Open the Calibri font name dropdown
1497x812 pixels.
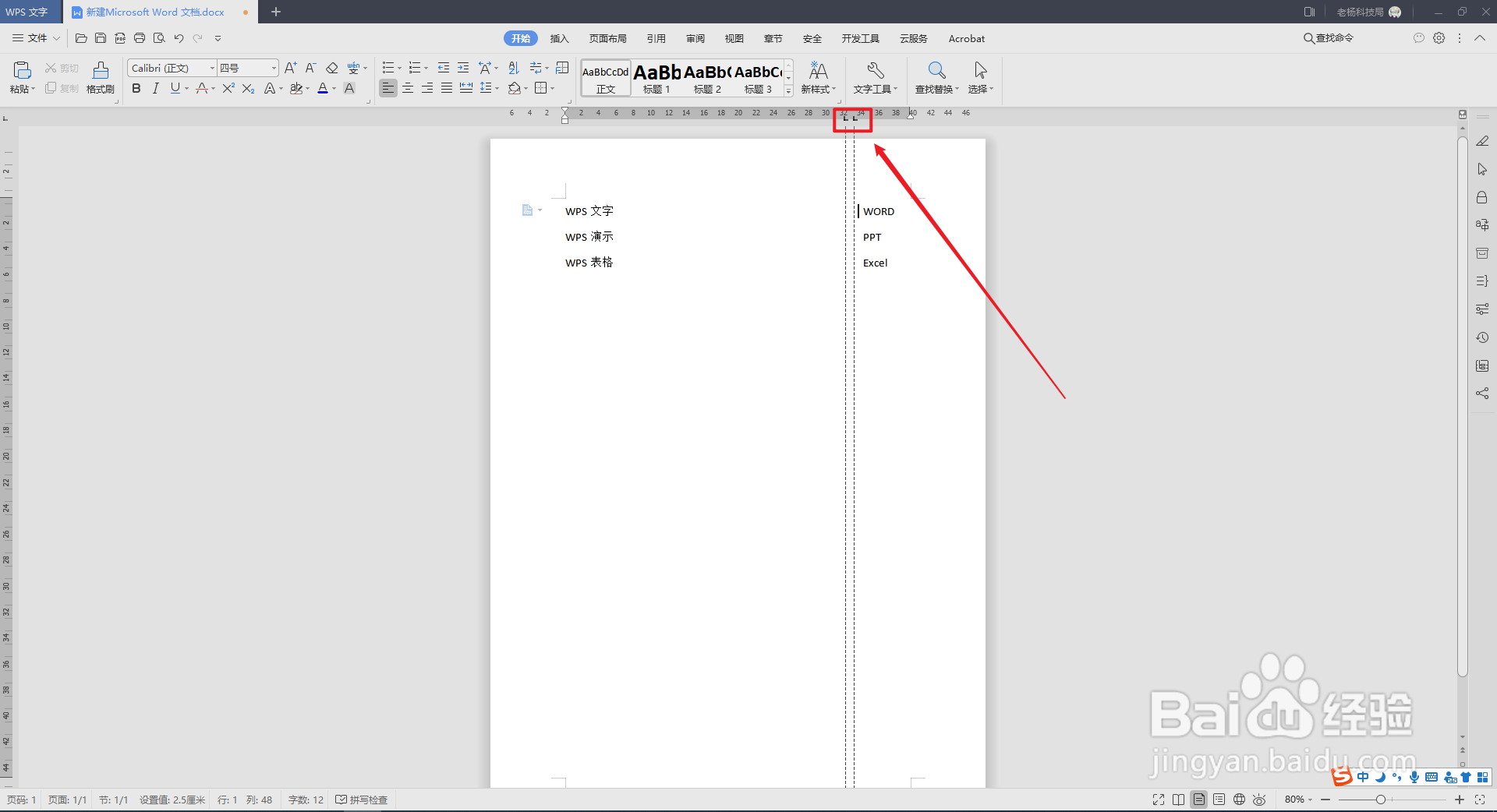pyautogui.click(x=212, y=69)
